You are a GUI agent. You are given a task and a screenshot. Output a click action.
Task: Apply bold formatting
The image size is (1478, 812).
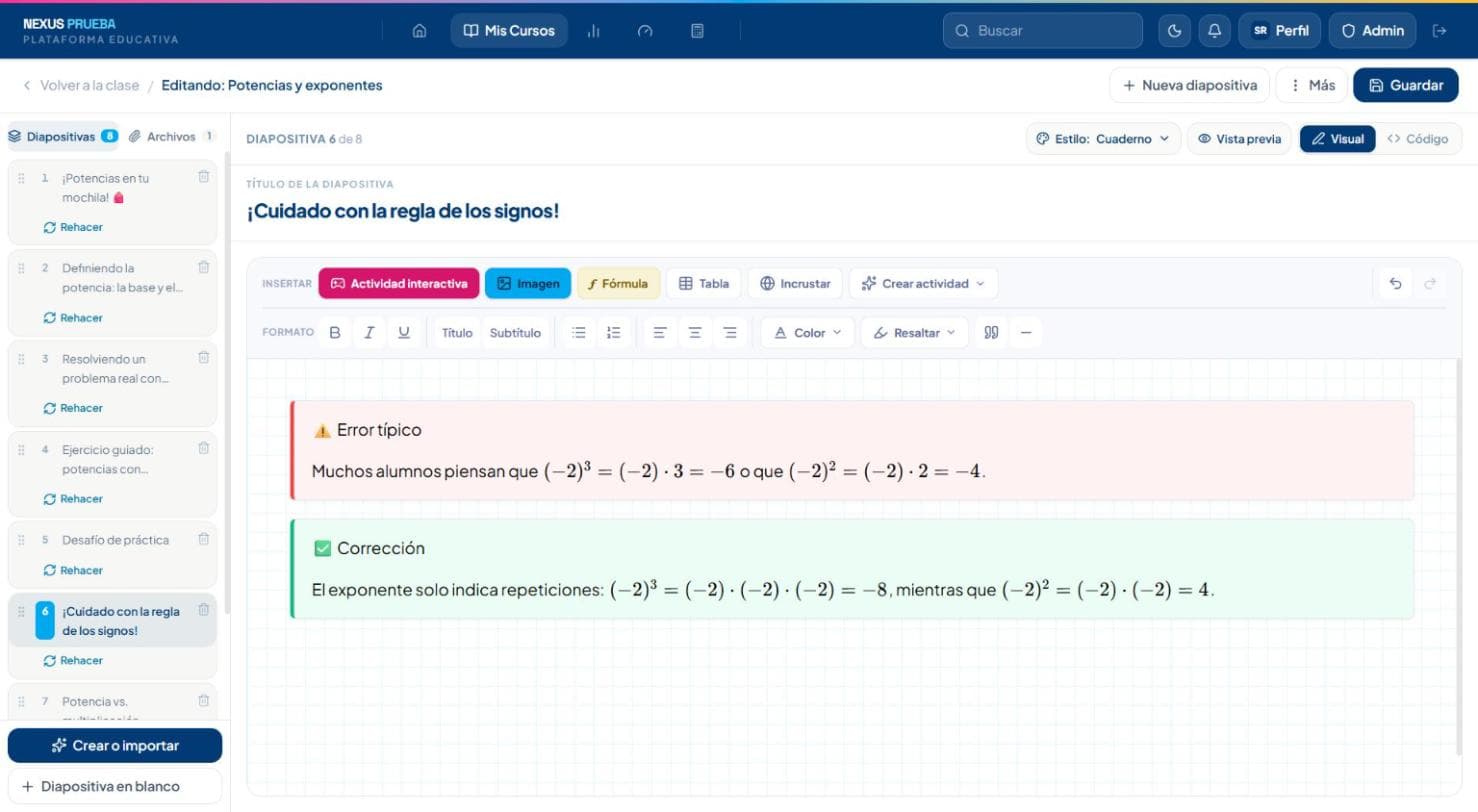pyautogui.click(x=335, y=333)
